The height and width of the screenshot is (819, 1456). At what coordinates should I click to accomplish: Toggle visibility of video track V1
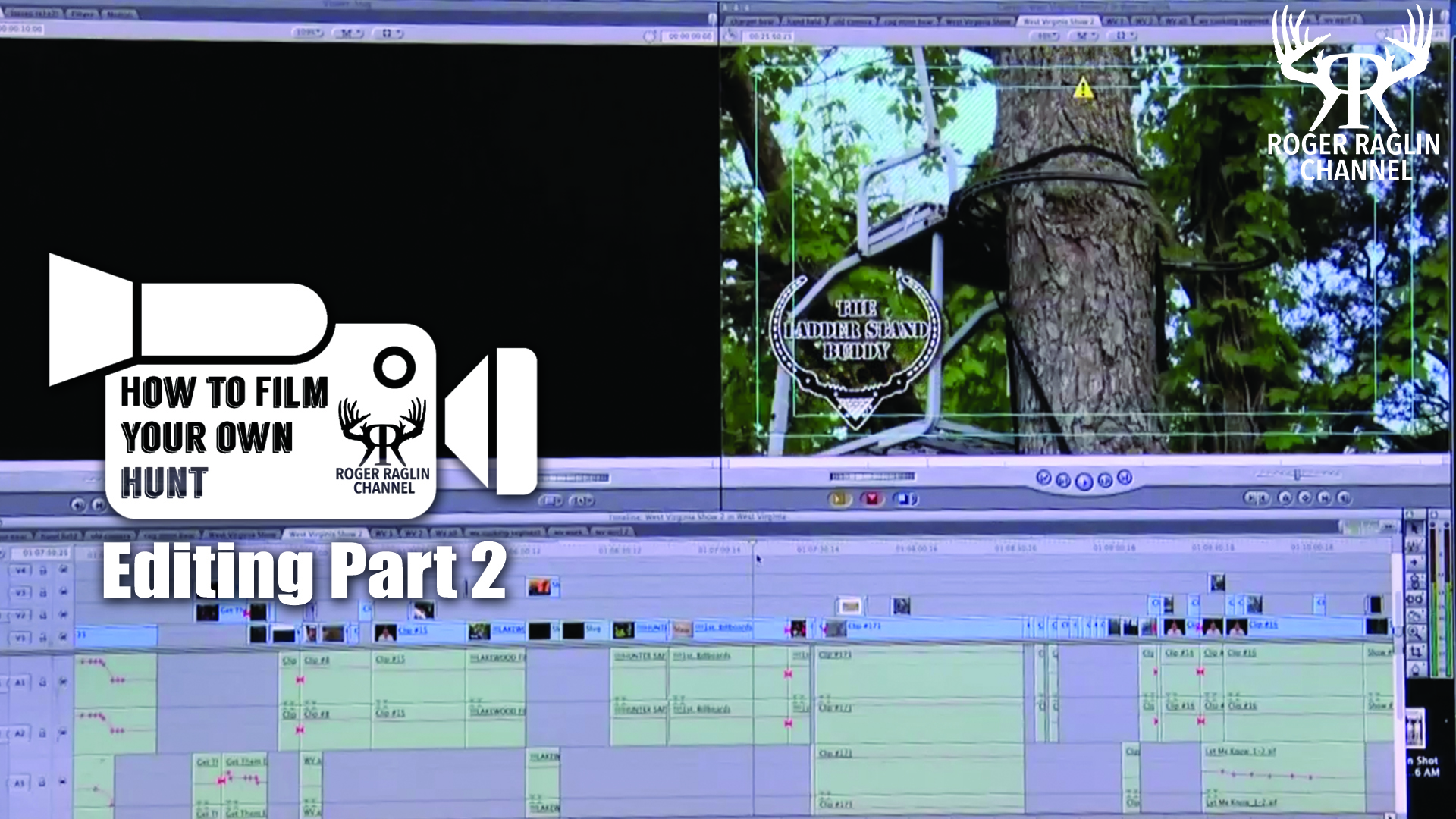coord(63,635)
